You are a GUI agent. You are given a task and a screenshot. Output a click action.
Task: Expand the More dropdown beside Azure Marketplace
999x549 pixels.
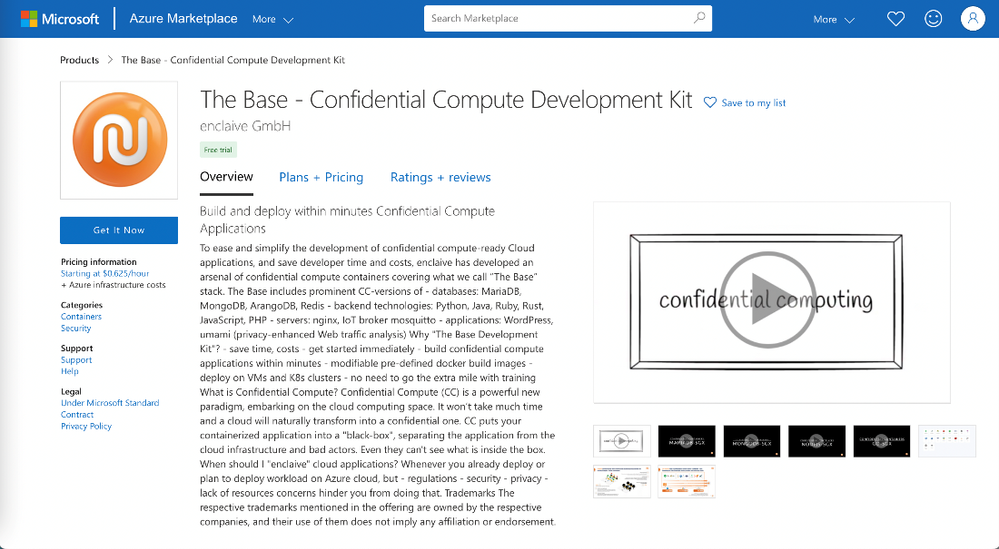coord(273,20)
